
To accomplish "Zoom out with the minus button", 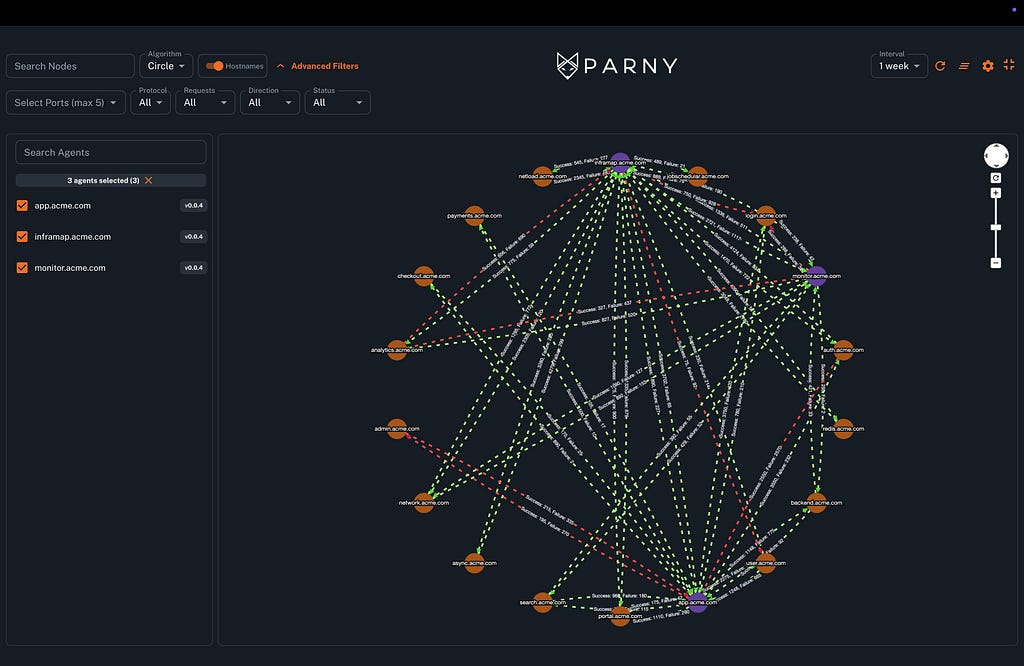I will [x=996, y=263].
